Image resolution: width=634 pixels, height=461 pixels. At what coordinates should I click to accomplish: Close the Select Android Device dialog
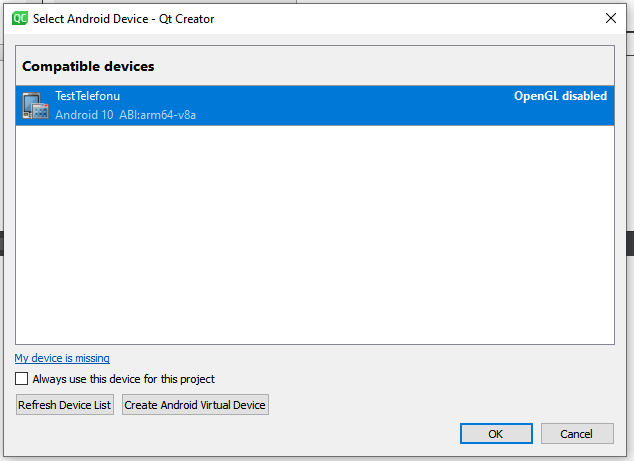point(611,18)
